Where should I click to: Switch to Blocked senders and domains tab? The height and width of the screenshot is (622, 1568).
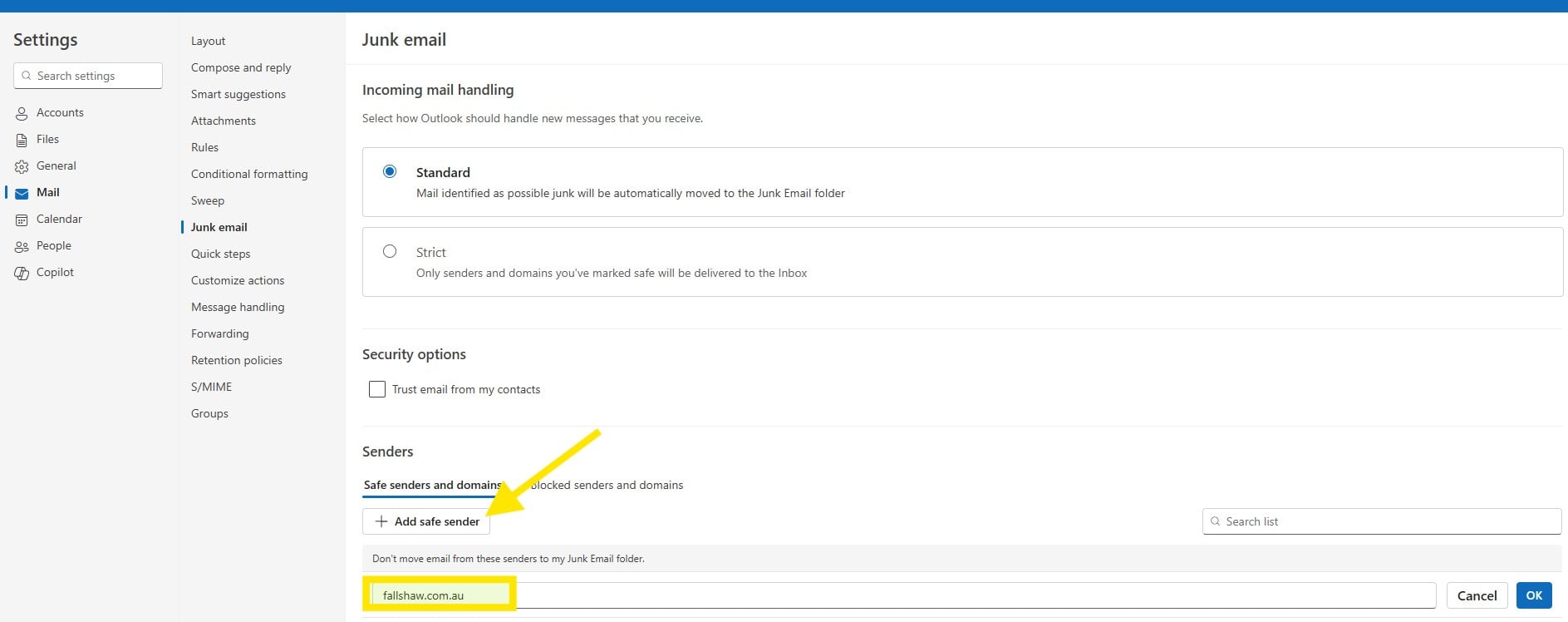coord(607,485)
